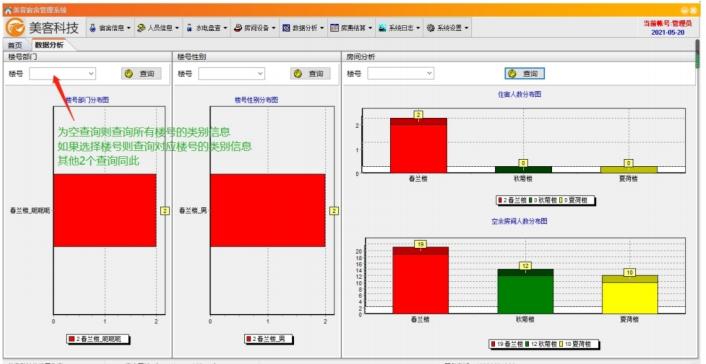
Task: Click the 春兰楼_男 axis label
Action: coord(192,210)
